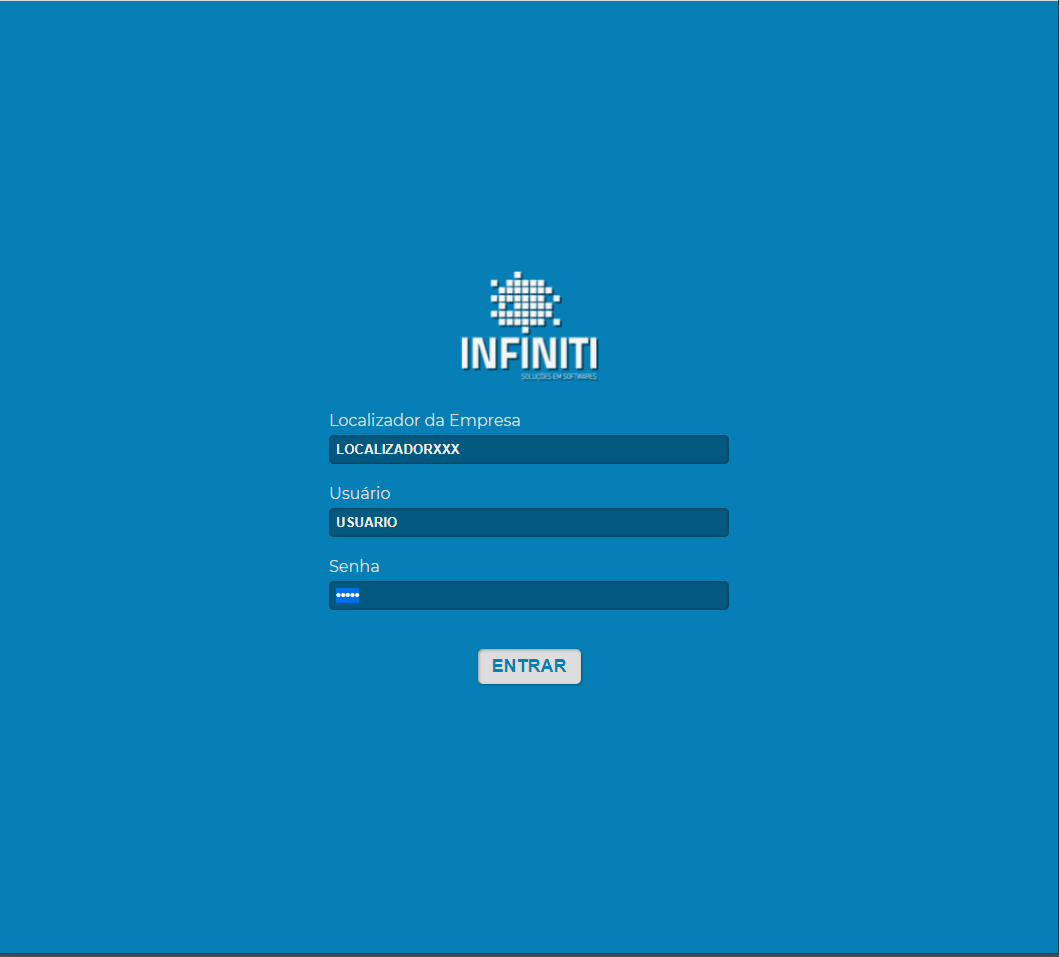The width and height of the screenshot is (1059, 957).
Task: Click on the USUARIO text in field
Action: [x=366, y=523]
